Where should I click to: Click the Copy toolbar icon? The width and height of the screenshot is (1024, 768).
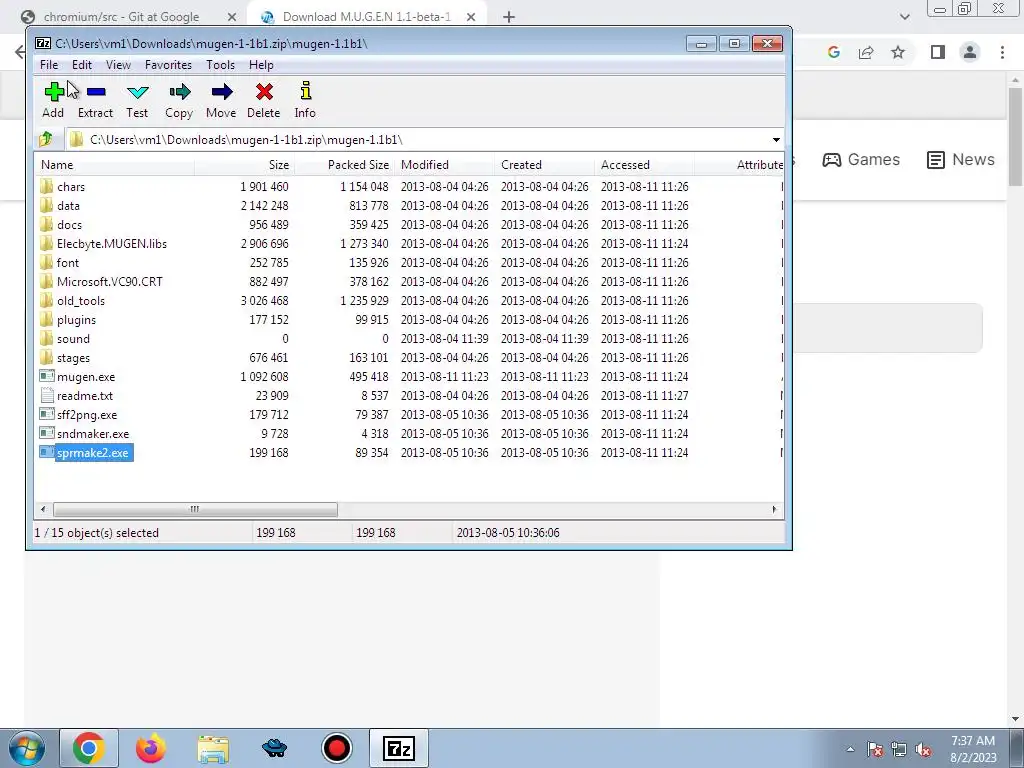179,91
